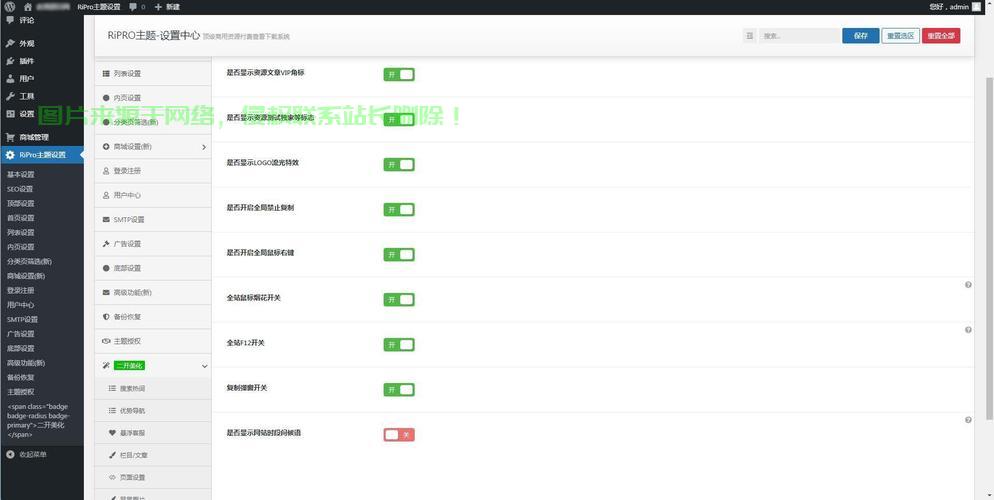
Task: Open 外观 menu in WordPress sidebar
Action: (26, 44)
